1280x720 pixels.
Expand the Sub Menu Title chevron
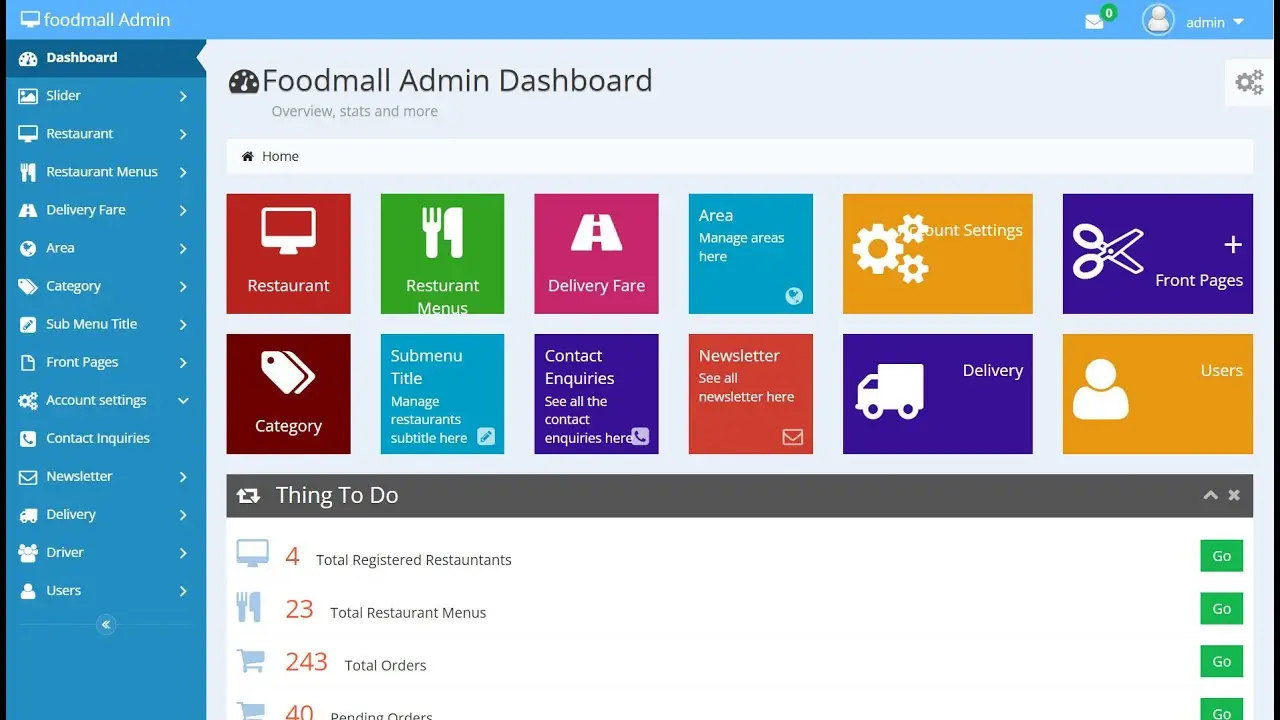click(x=183, y=324)
